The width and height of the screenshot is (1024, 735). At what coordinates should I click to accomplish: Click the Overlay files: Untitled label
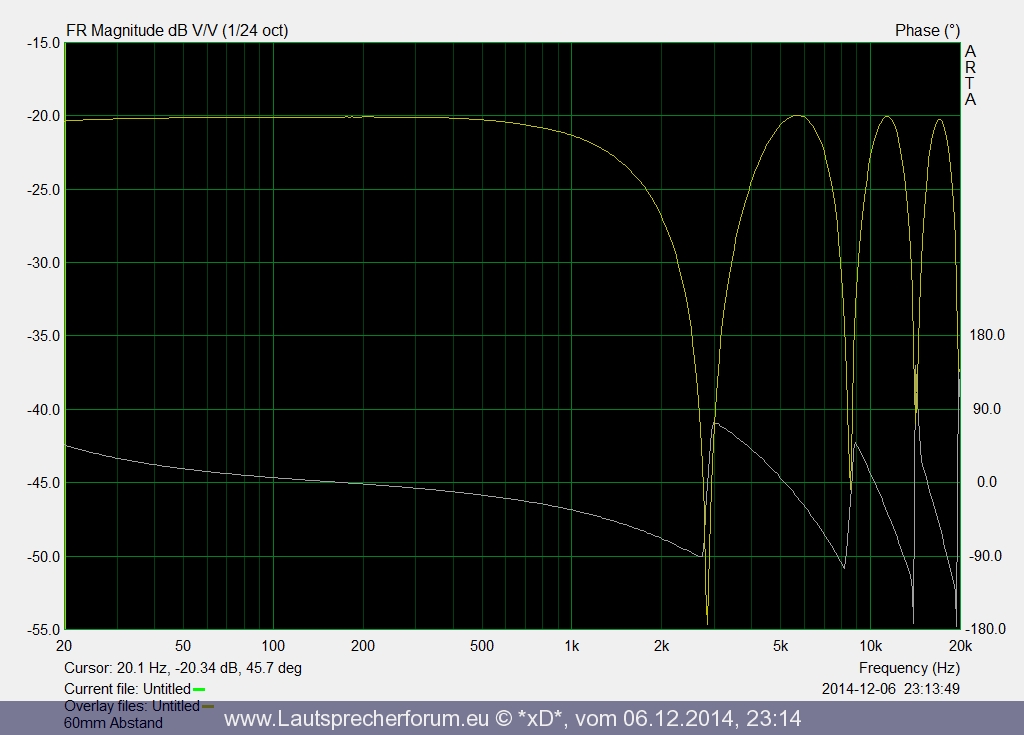click(x=131, y=706)
